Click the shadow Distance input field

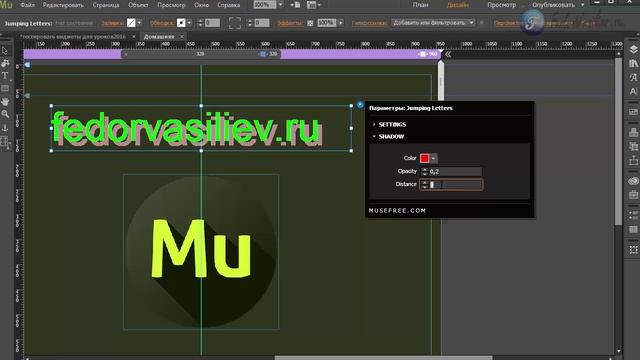455,184
